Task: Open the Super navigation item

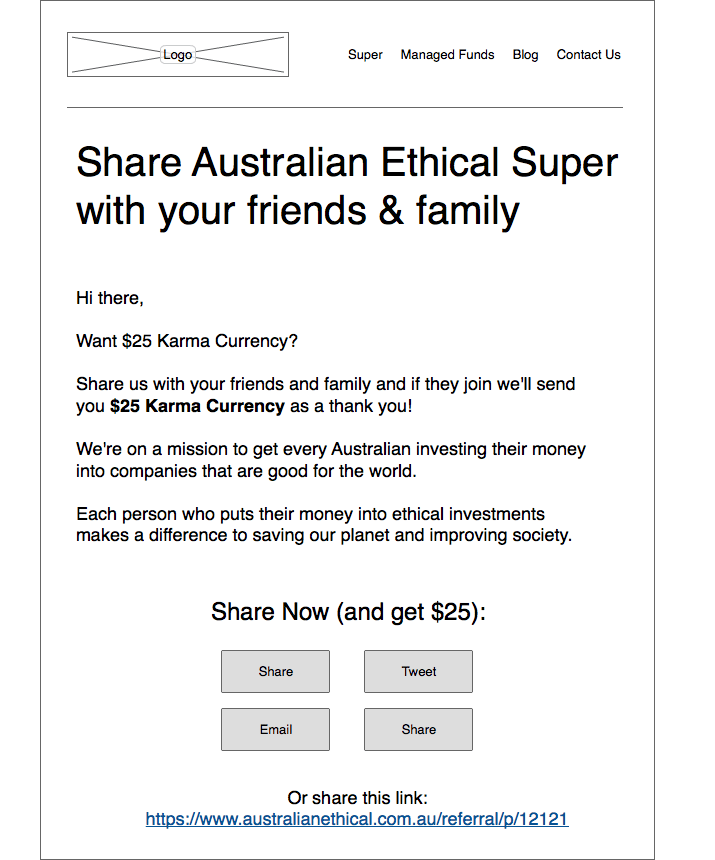Action: point(365,55)
